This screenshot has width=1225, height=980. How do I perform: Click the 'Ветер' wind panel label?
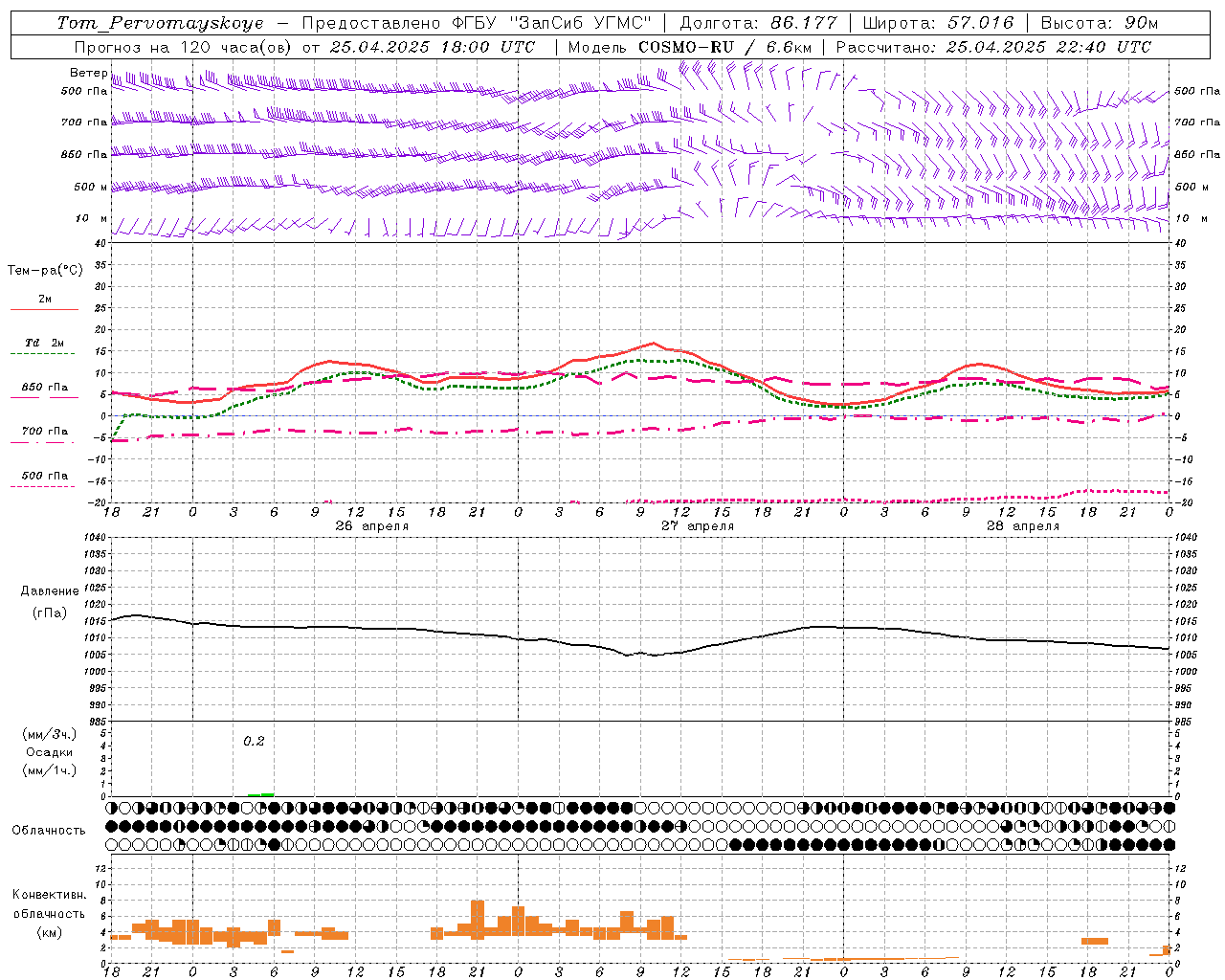coord(88,73)
